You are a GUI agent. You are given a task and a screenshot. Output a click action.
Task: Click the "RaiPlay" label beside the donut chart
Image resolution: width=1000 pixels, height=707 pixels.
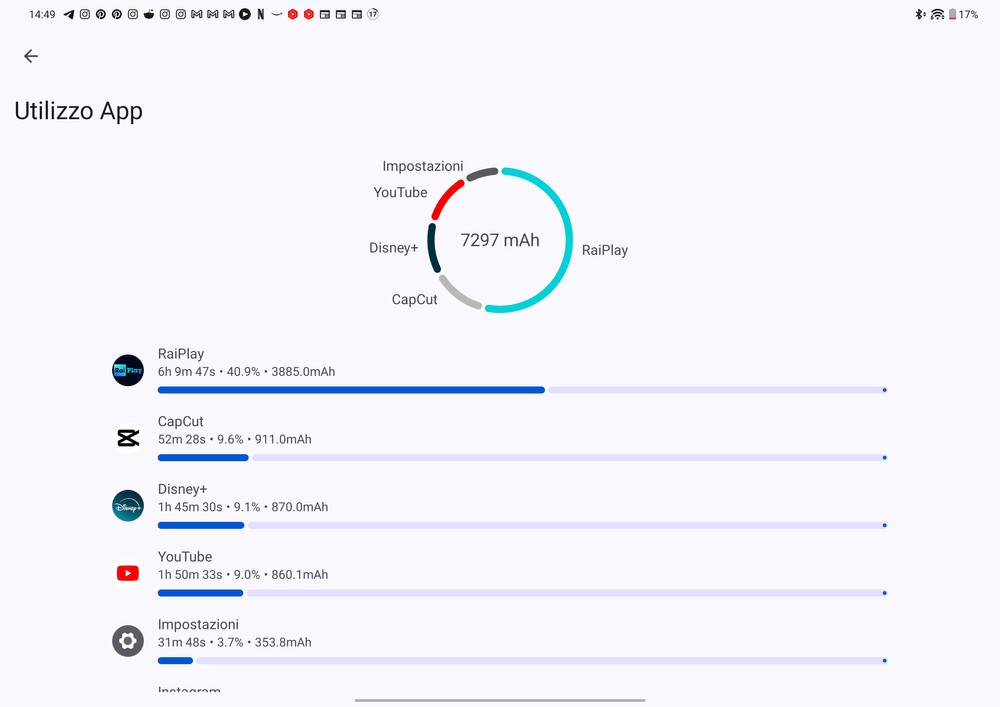605,250
